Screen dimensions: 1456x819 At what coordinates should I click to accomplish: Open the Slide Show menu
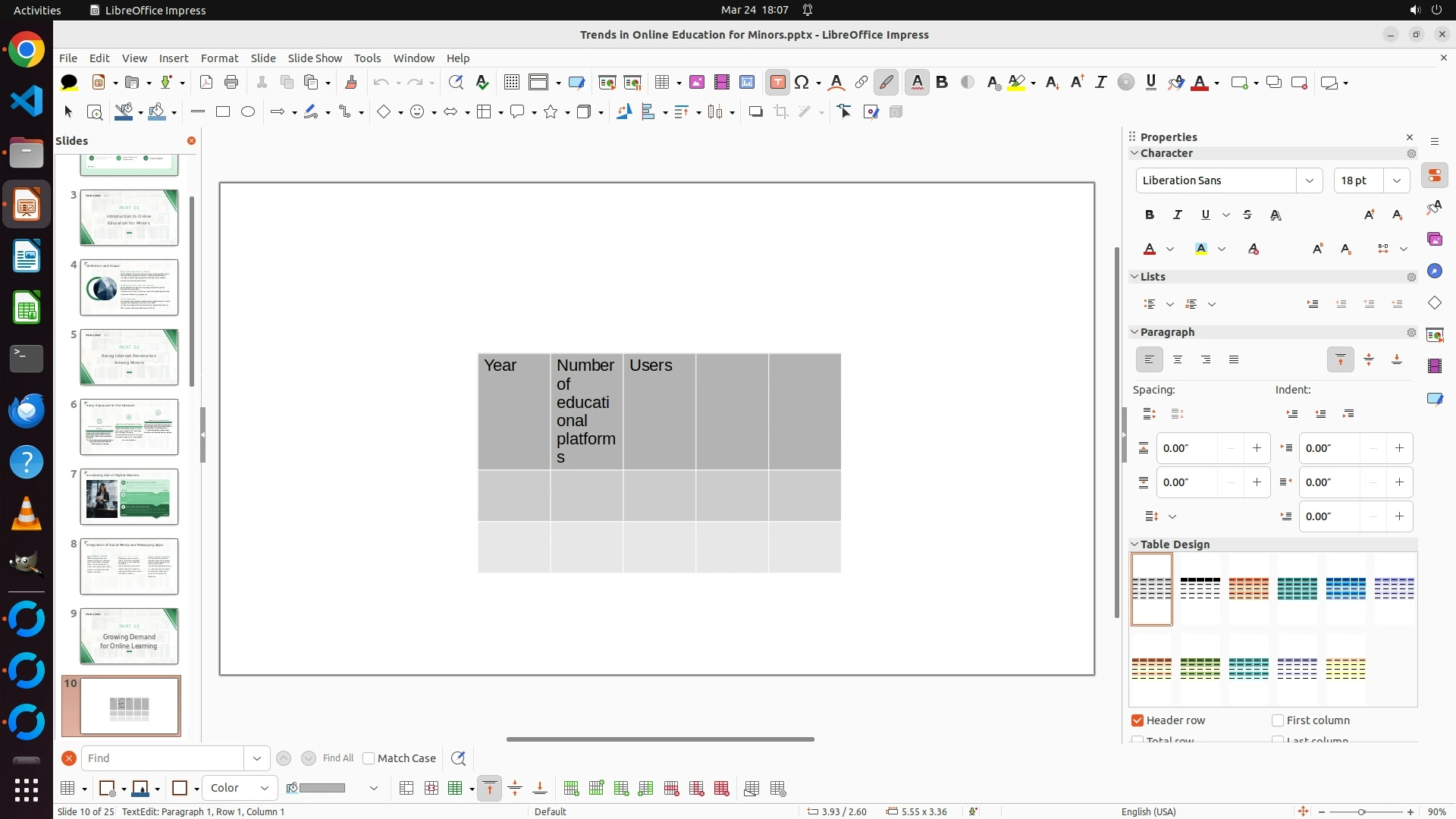point(315,58)
